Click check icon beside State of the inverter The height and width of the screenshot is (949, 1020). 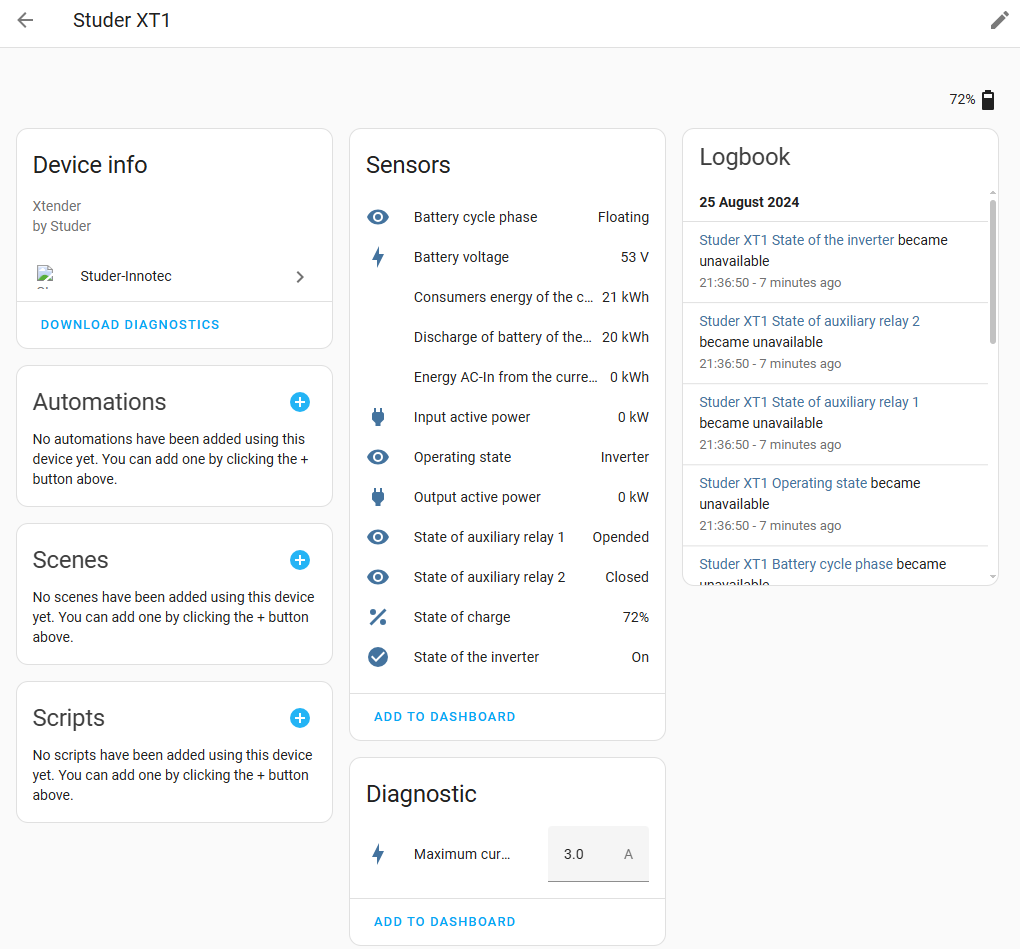[378, 657]
